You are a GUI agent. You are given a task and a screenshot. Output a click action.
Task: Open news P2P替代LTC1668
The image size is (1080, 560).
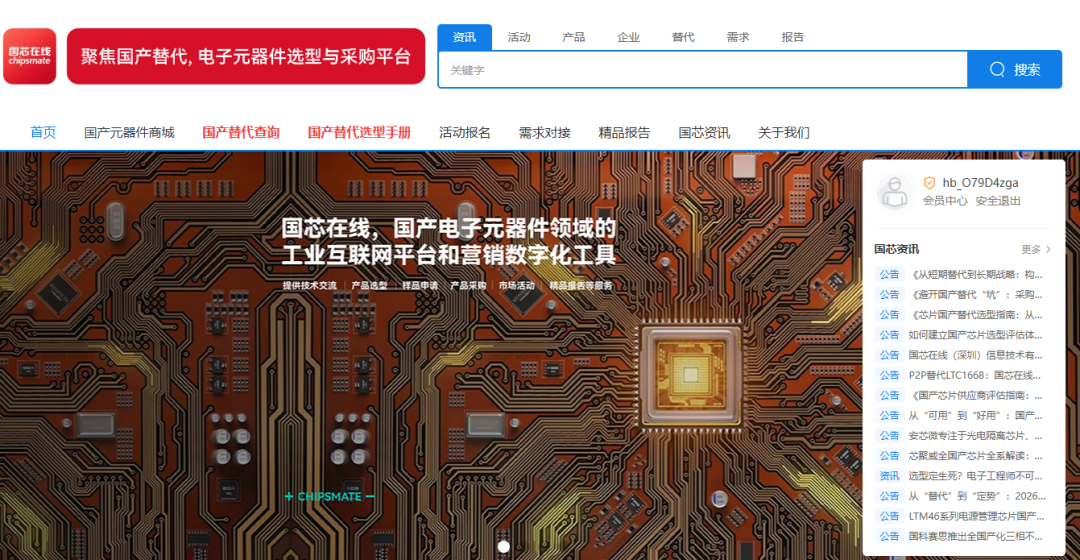click(x=975, y=375)
